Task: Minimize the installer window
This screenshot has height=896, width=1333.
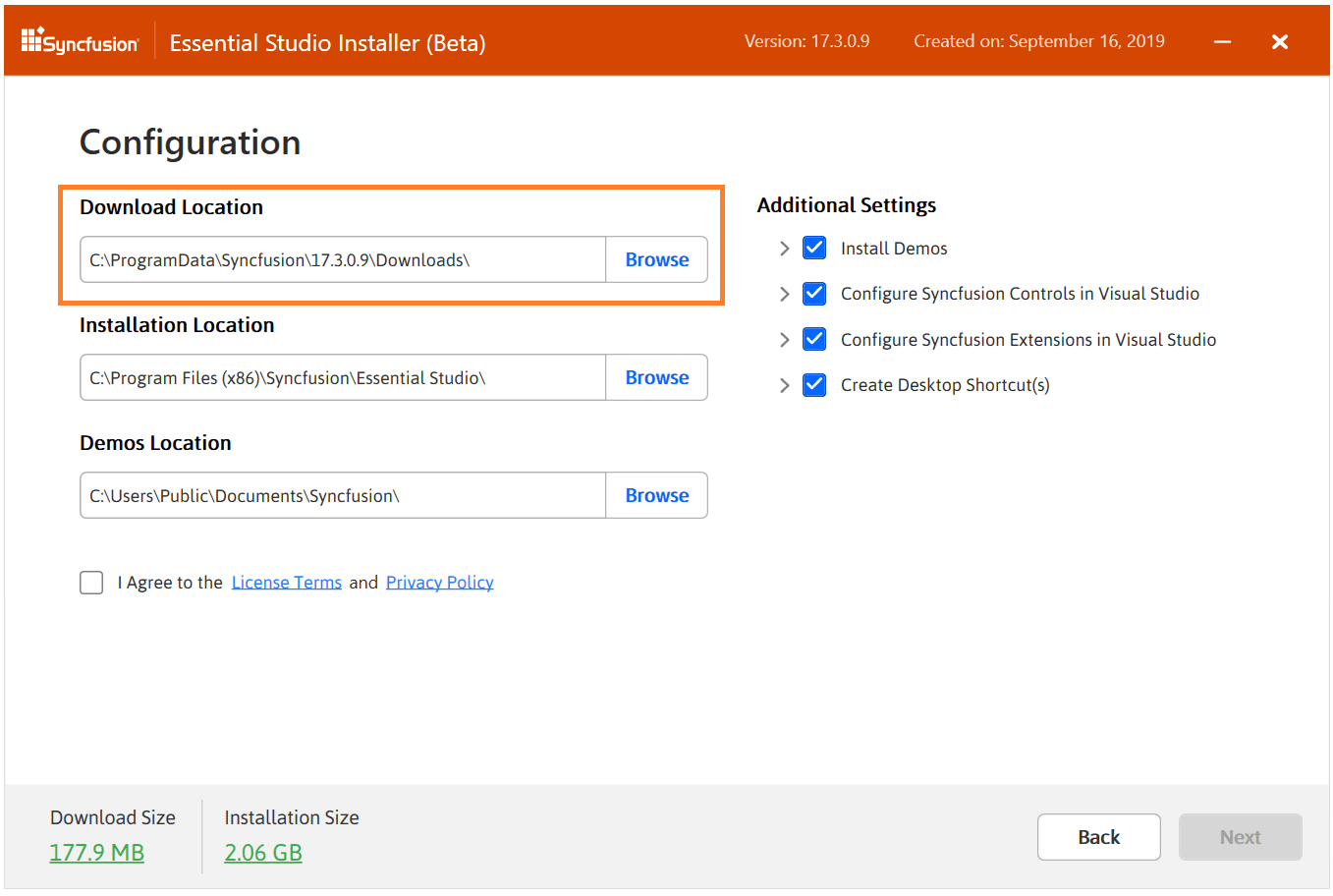Action: 1222,41
